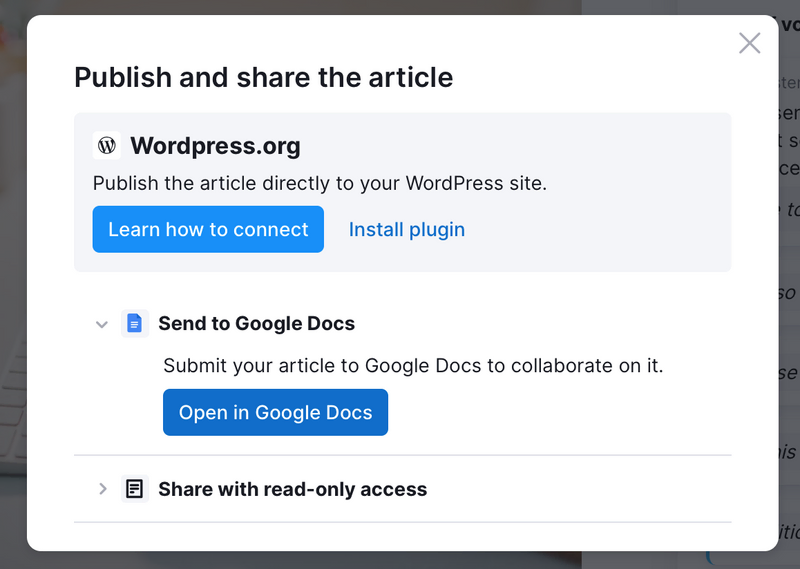Select the Send to Google Docs heading
Viewport: 800px width, 569px height.
(257, 324)
